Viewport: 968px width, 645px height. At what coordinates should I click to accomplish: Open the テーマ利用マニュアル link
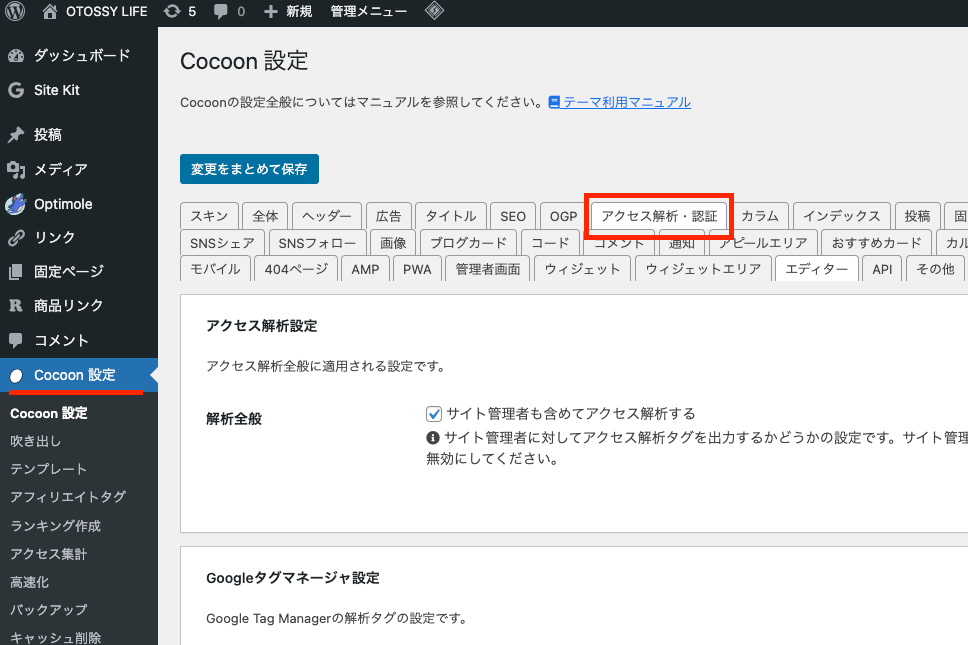pyautogui.click(x=626, y=102)
